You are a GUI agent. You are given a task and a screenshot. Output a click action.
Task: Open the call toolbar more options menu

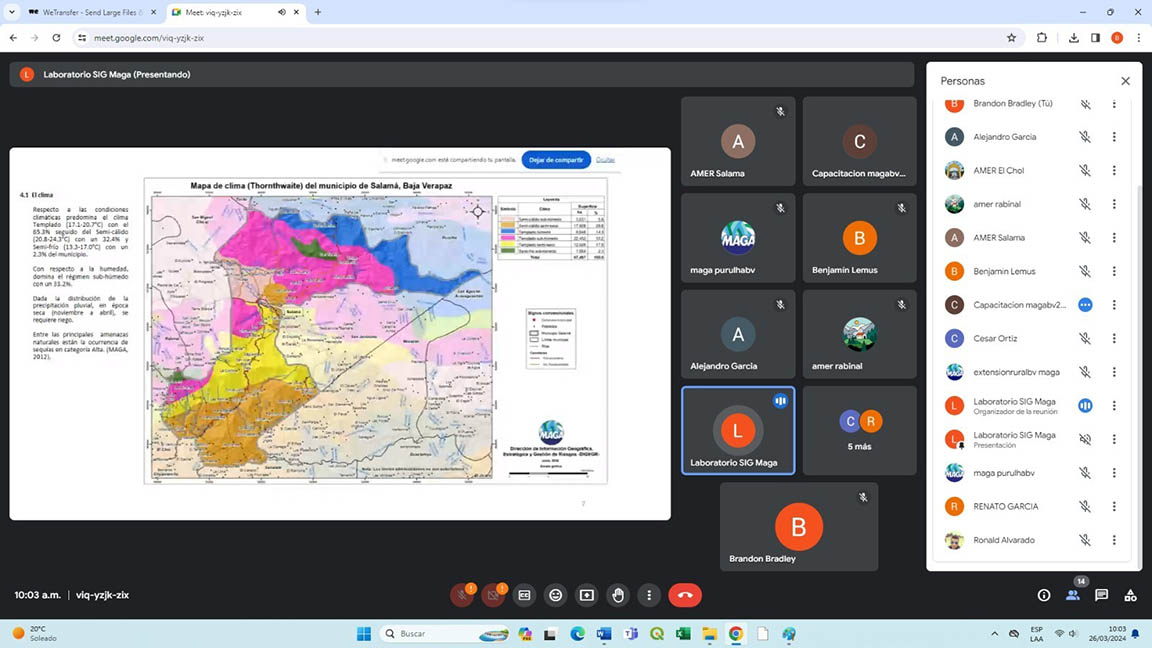(x=649, y=595)
